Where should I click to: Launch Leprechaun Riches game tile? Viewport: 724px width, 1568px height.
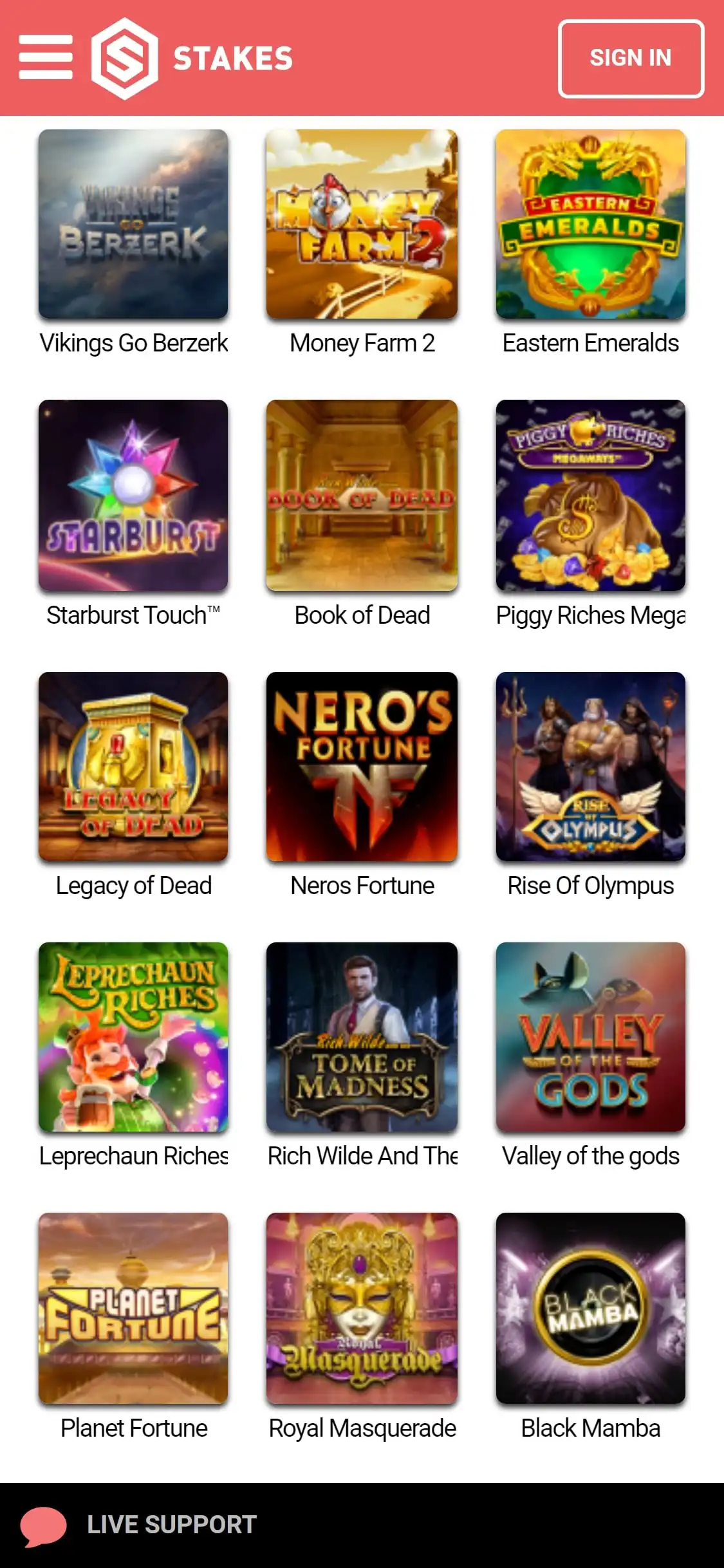(x=133, y=1037)
